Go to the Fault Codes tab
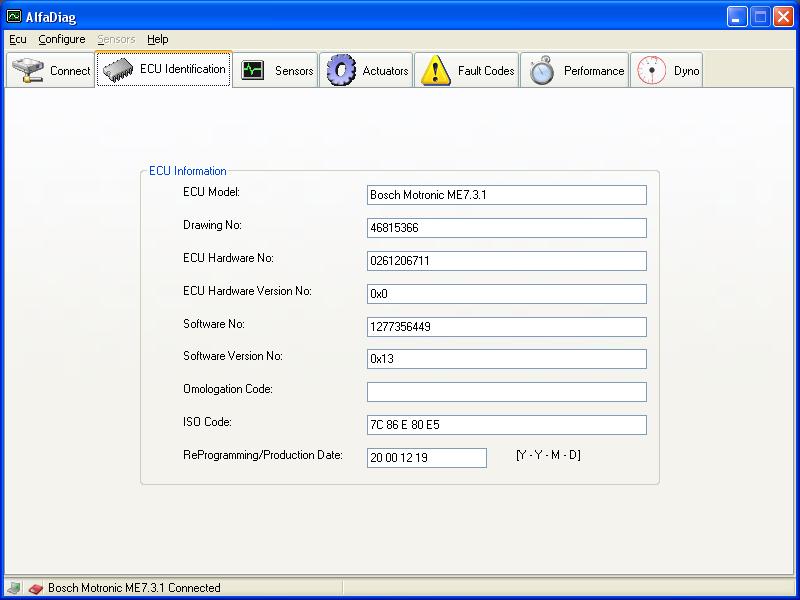 pyautogui.click(x=466, y=70)
